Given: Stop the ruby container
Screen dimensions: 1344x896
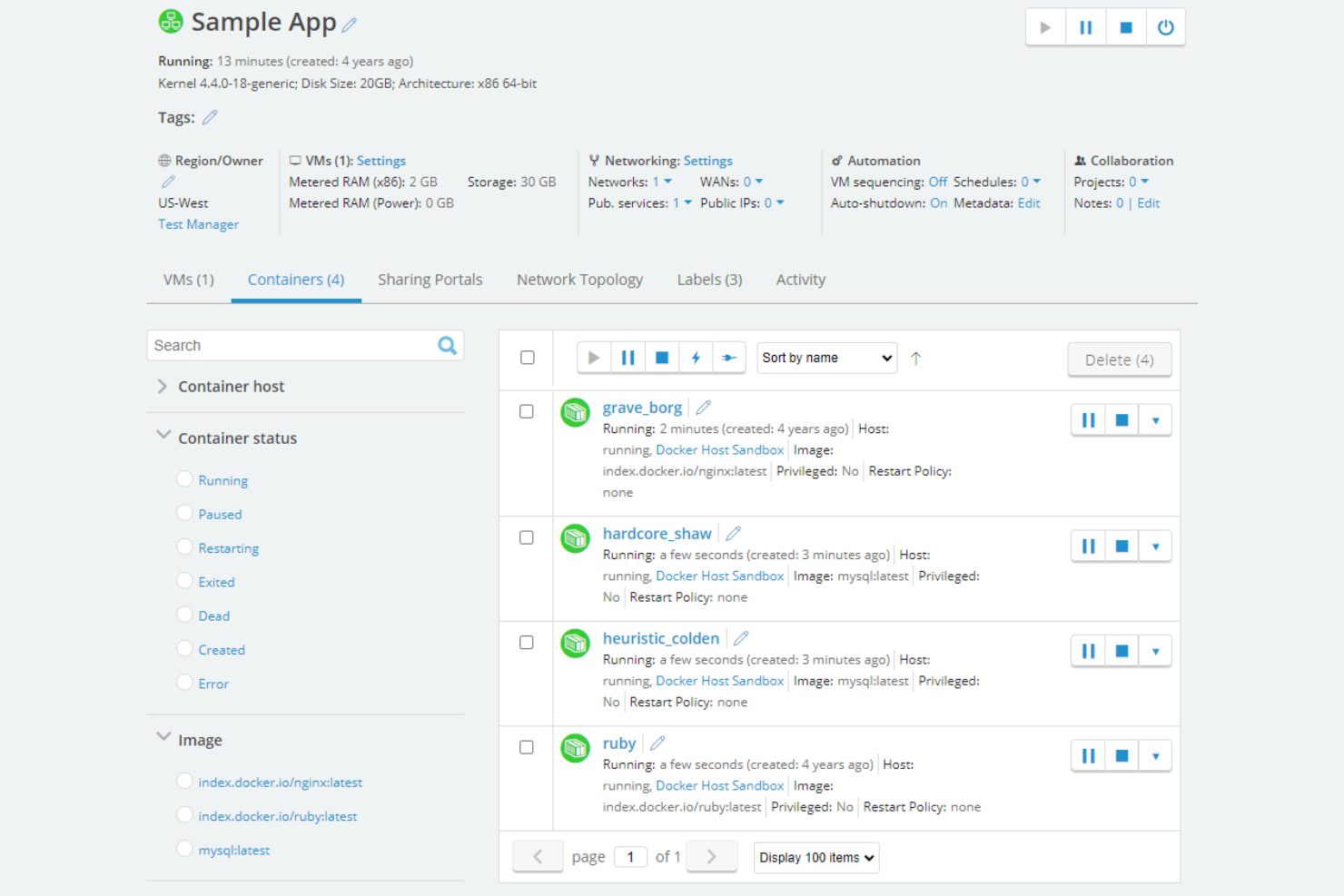Looking at the screenshot, I should tap(1122, 754).
